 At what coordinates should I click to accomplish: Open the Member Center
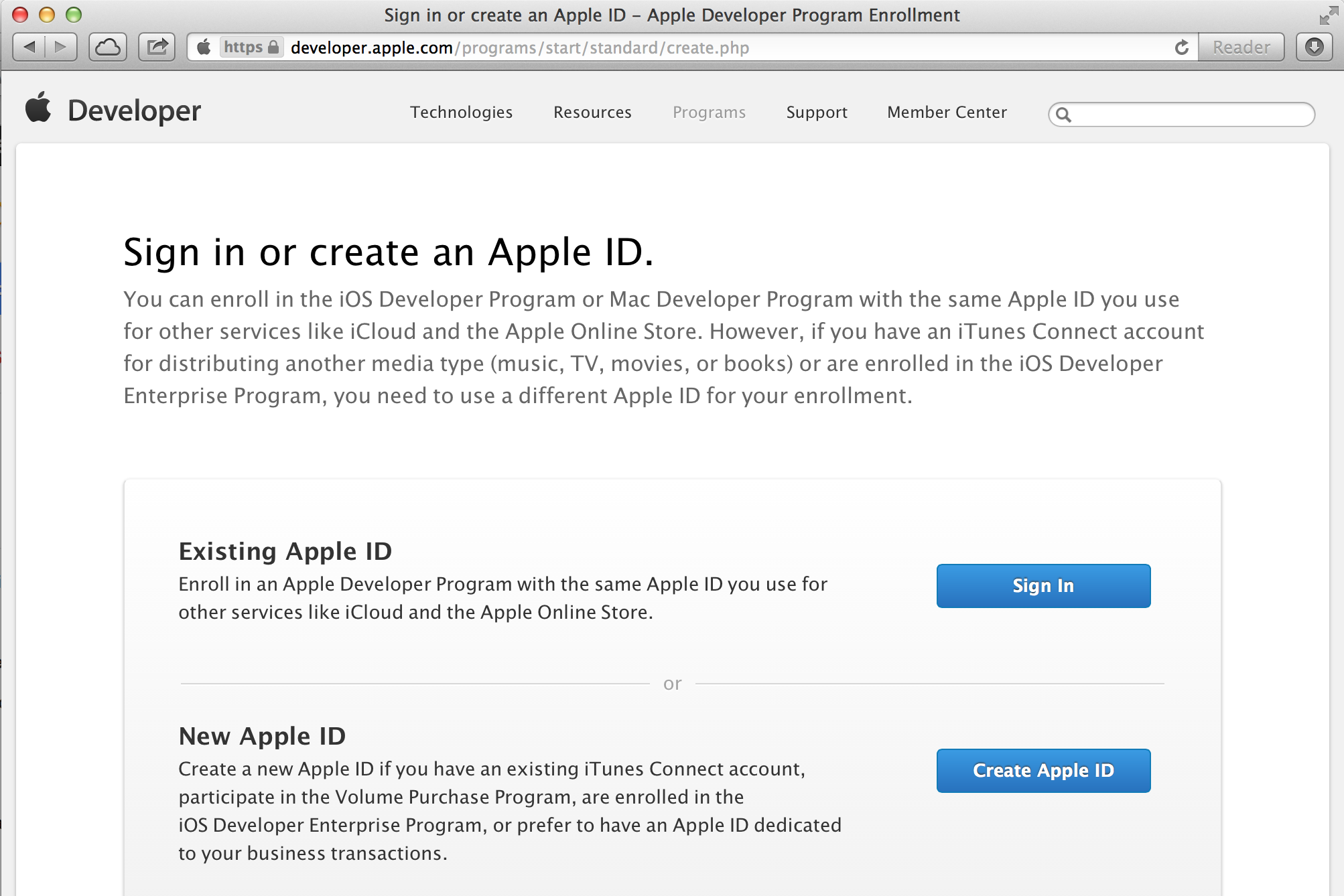[947, 112]
